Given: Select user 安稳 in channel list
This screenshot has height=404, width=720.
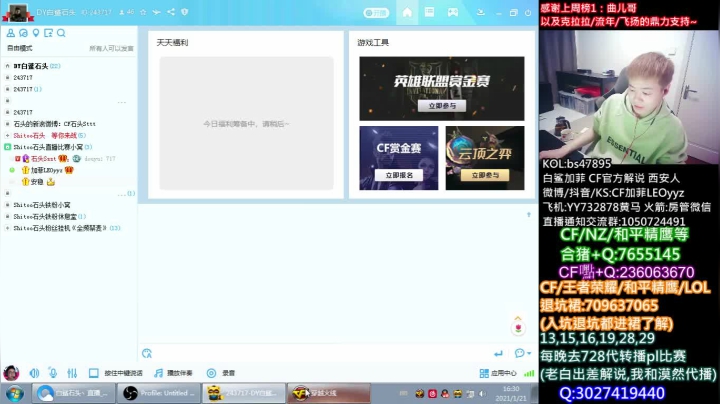Looking at the screenshot, I should coord(37,182).
